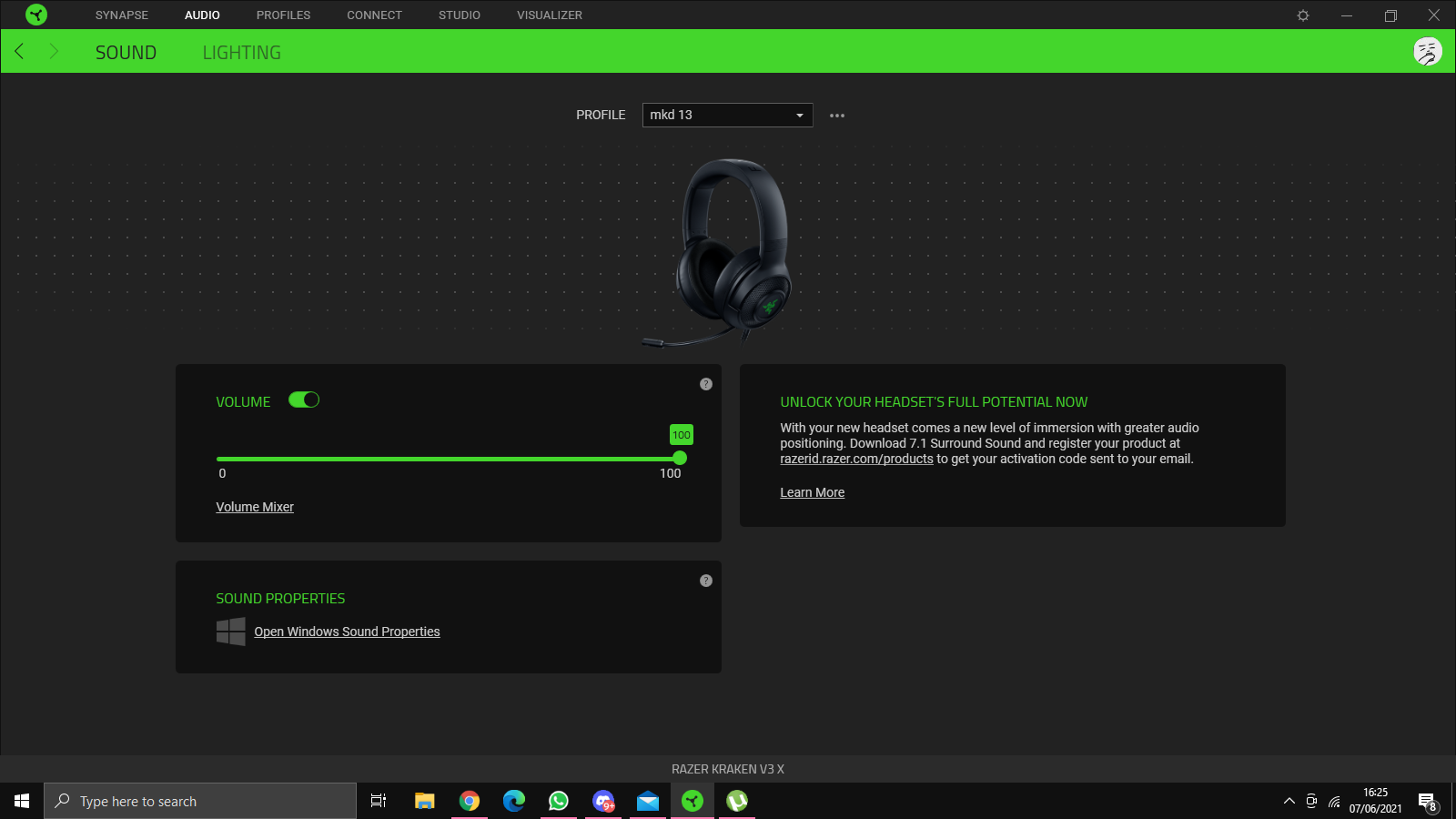1456x819 pixels.
Task: Open the taskbar clock and date
Action: point(1375,801)
